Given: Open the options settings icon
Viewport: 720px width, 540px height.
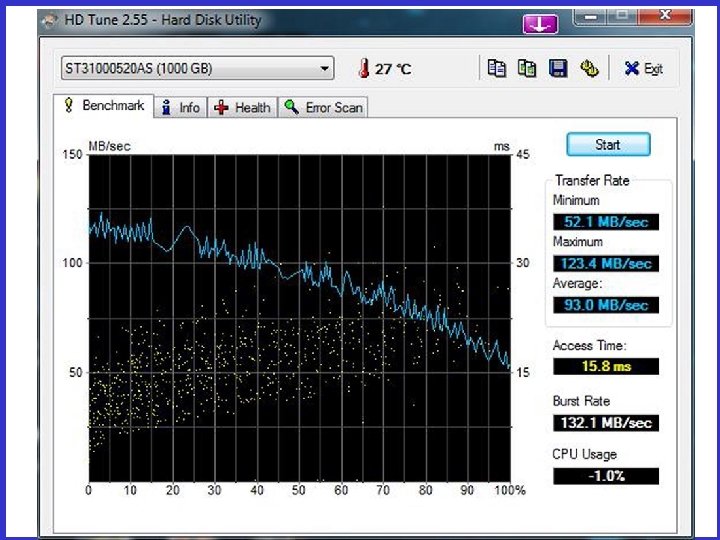Looking at the screenshot, I should coord(589,68).
